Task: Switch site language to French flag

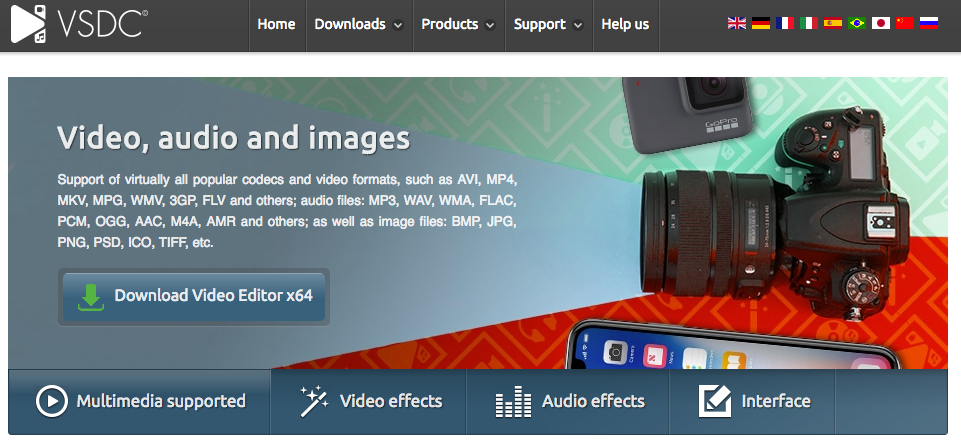Action: [x=784, y=23]
